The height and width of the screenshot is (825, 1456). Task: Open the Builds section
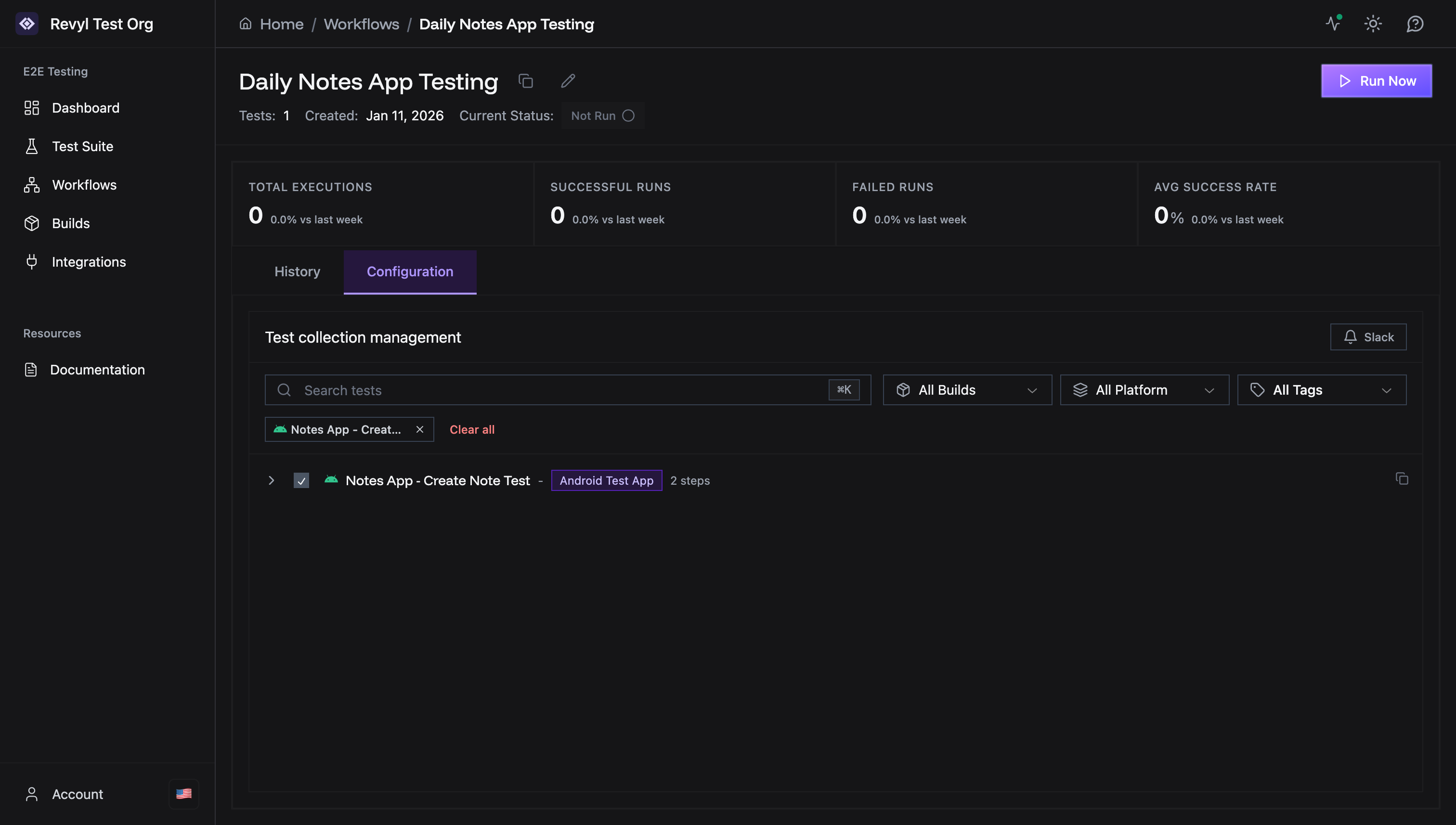(x=71, y=223)
